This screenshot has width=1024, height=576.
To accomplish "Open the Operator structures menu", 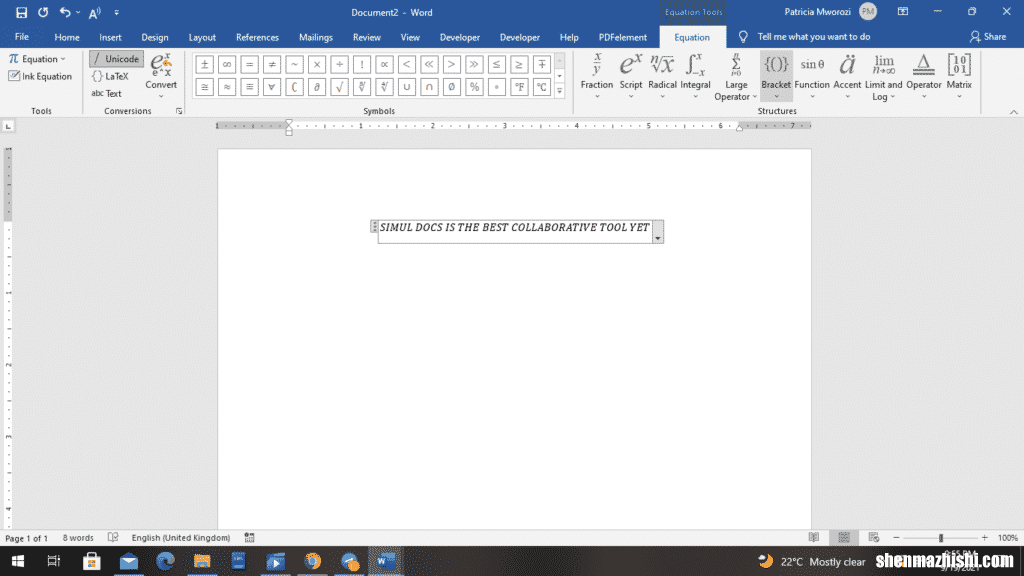I will (923, 76).
